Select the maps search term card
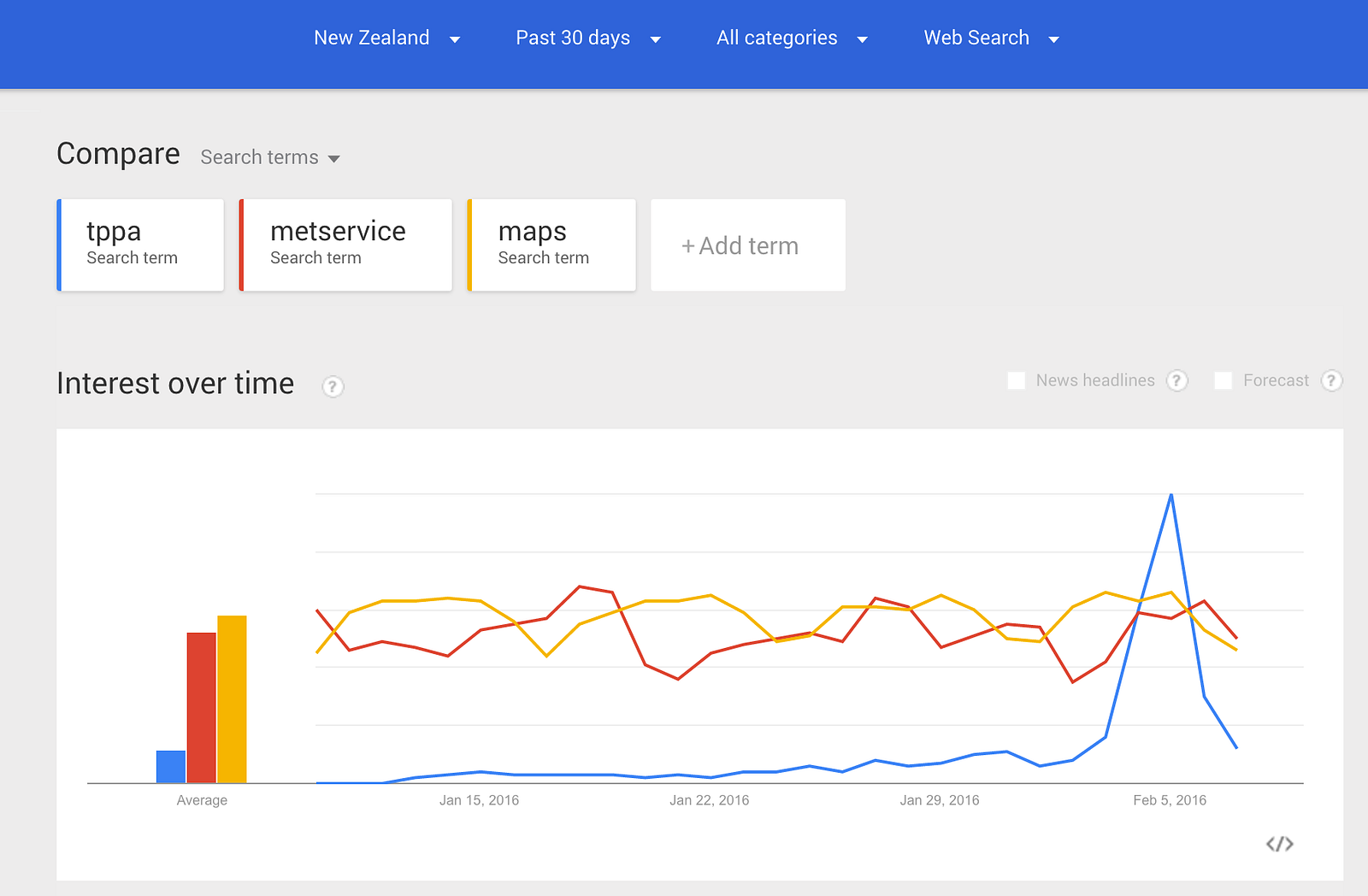Screen dimensions: 1368x896 (551, 245)
